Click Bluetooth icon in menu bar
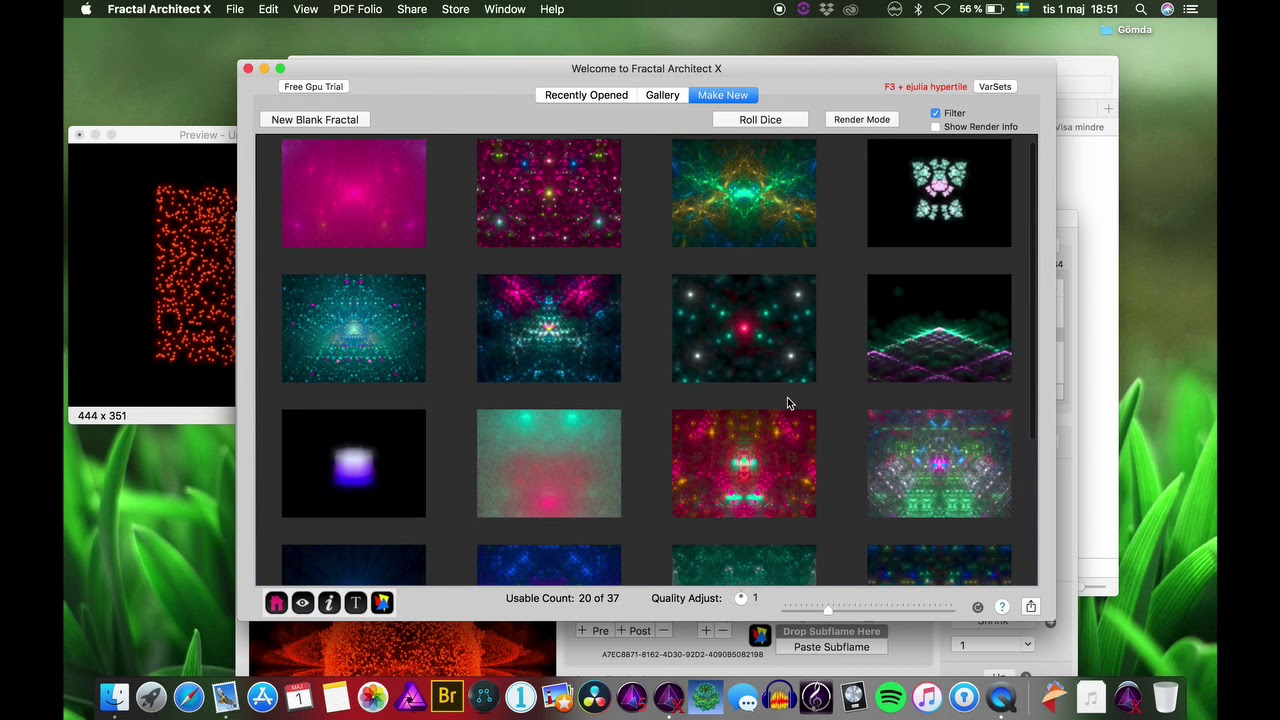This screenshot has height=720, width=1280. point(918,9)
